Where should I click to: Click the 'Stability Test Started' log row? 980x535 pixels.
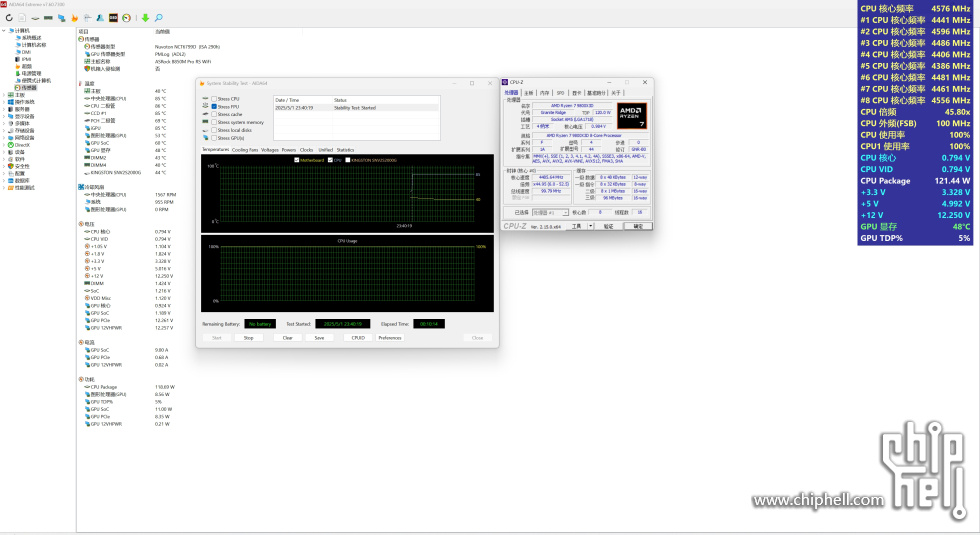pyautogui.click(x=356, y=108)
